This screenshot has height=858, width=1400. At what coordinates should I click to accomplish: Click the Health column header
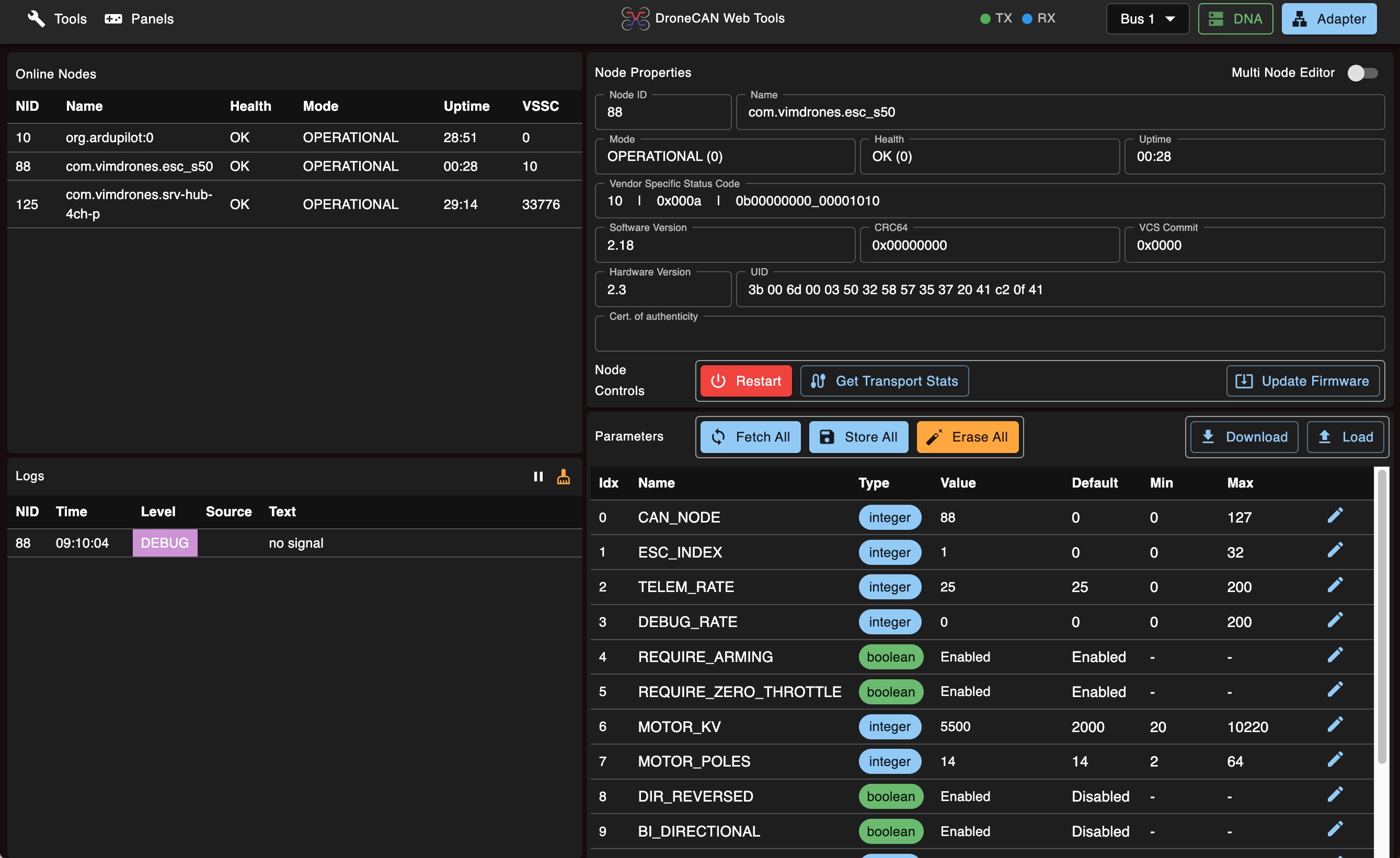250,106
